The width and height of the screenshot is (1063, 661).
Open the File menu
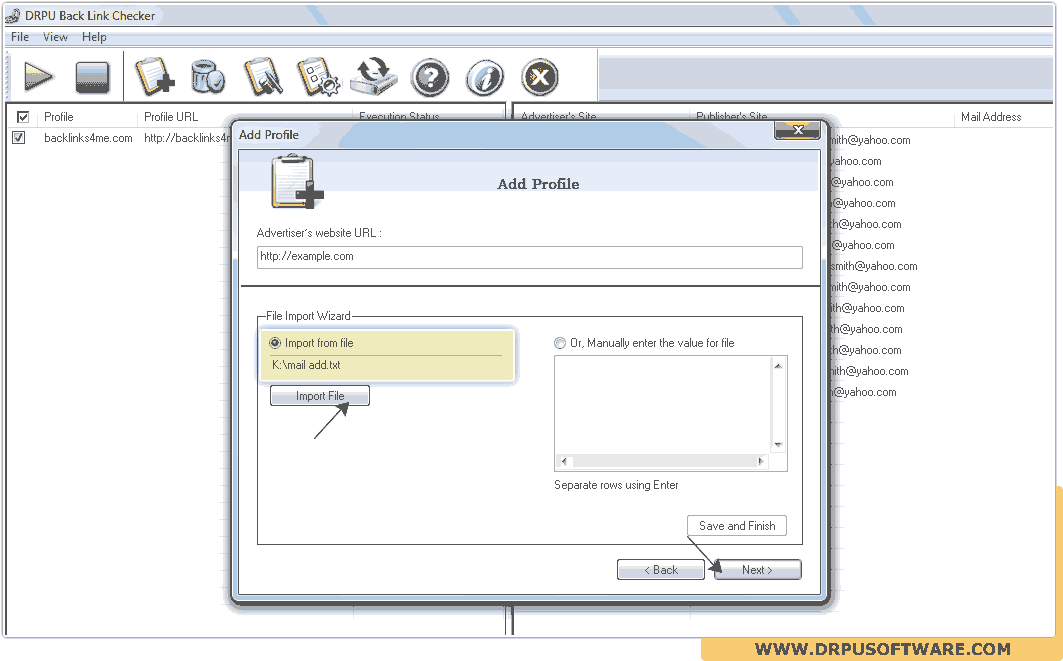point(20,37)
